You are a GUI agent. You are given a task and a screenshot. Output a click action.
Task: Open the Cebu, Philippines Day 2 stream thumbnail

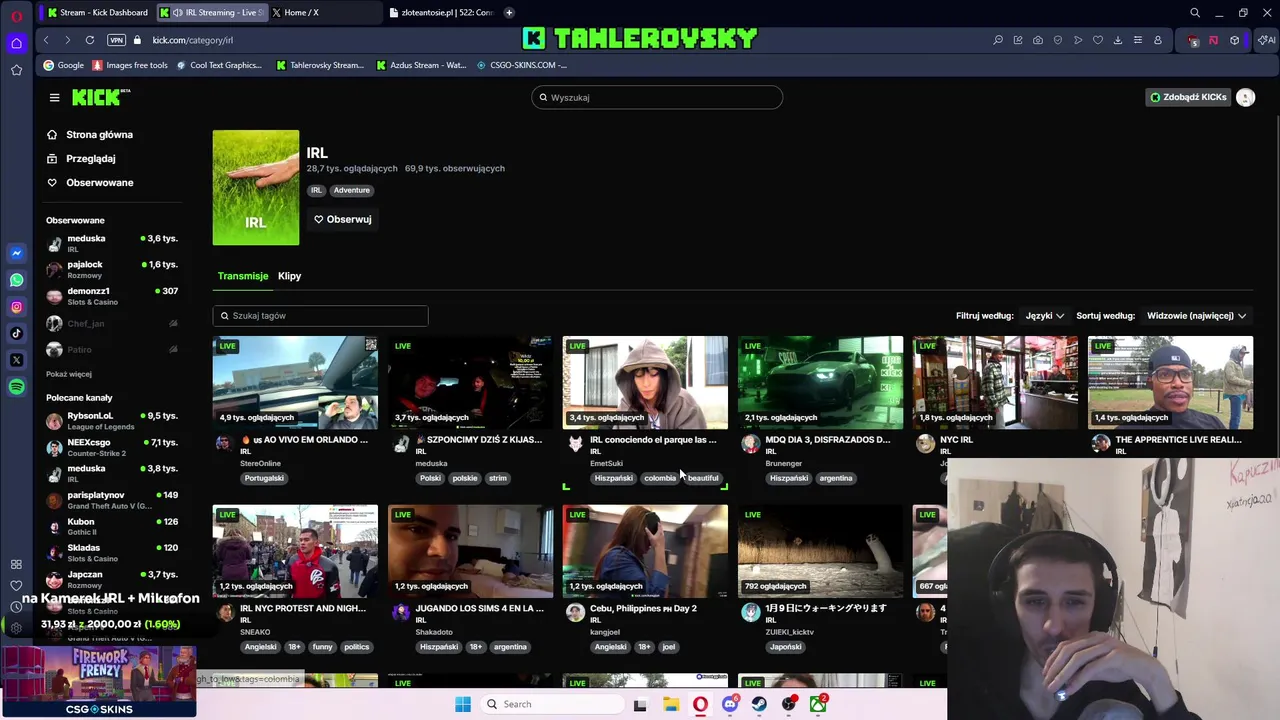[645, 551]
